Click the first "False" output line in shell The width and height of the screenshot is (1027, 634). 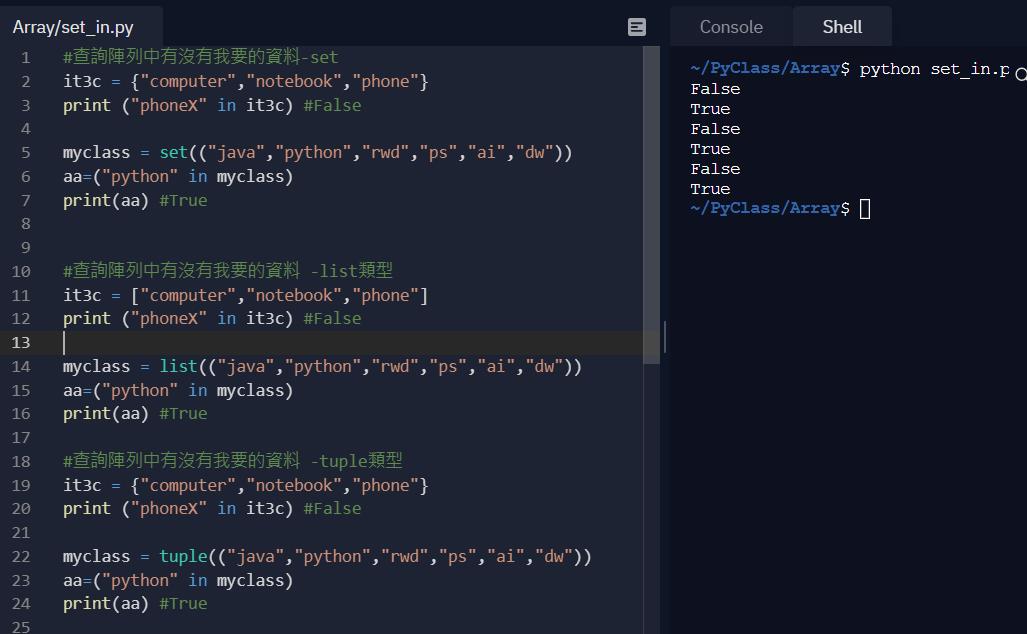[x=715, y=89]
